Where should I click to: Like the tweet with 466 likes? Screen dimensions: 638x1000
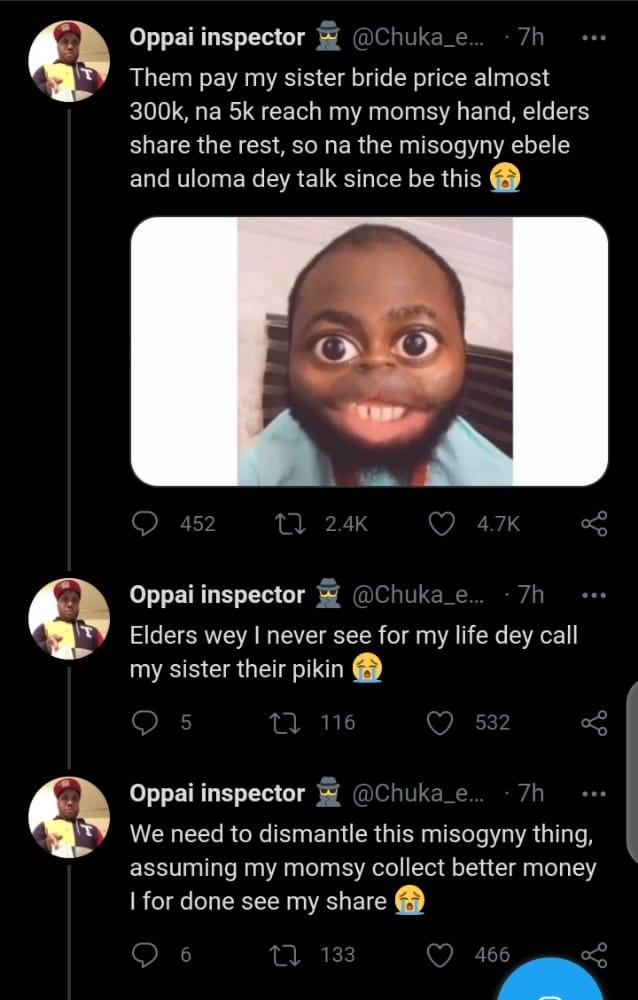pyautogui.click(x=441, y=955)
